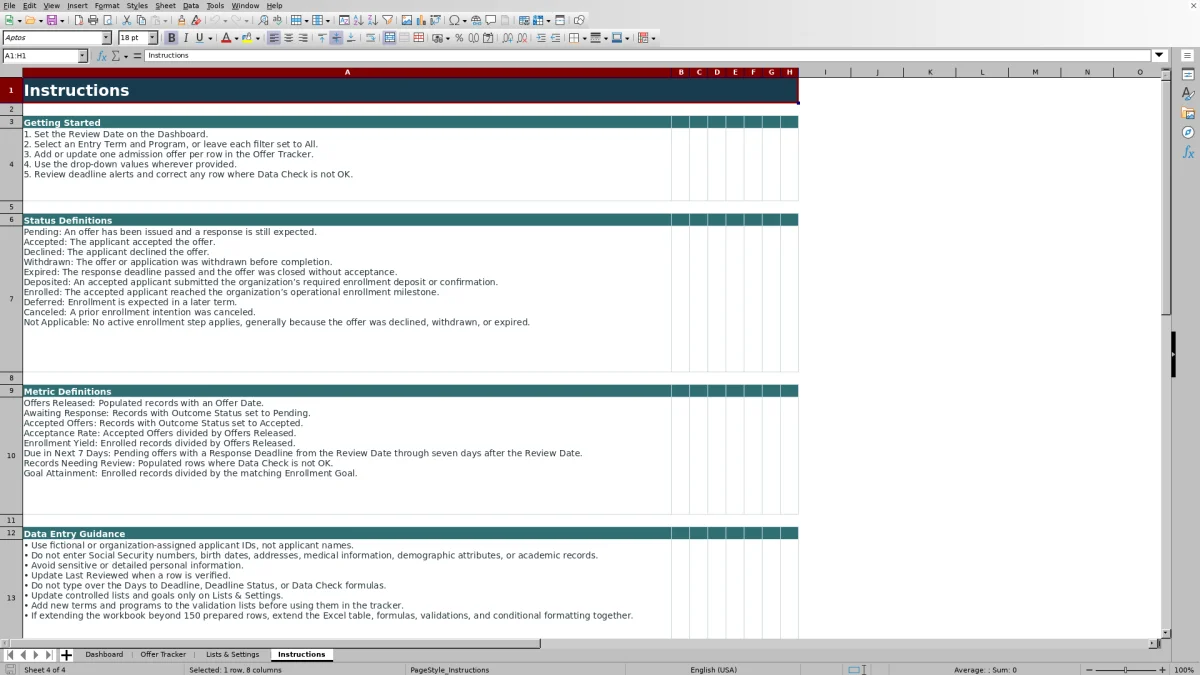Click the Save document icon
Viewport: 1200px width, 675px height.
51,20
